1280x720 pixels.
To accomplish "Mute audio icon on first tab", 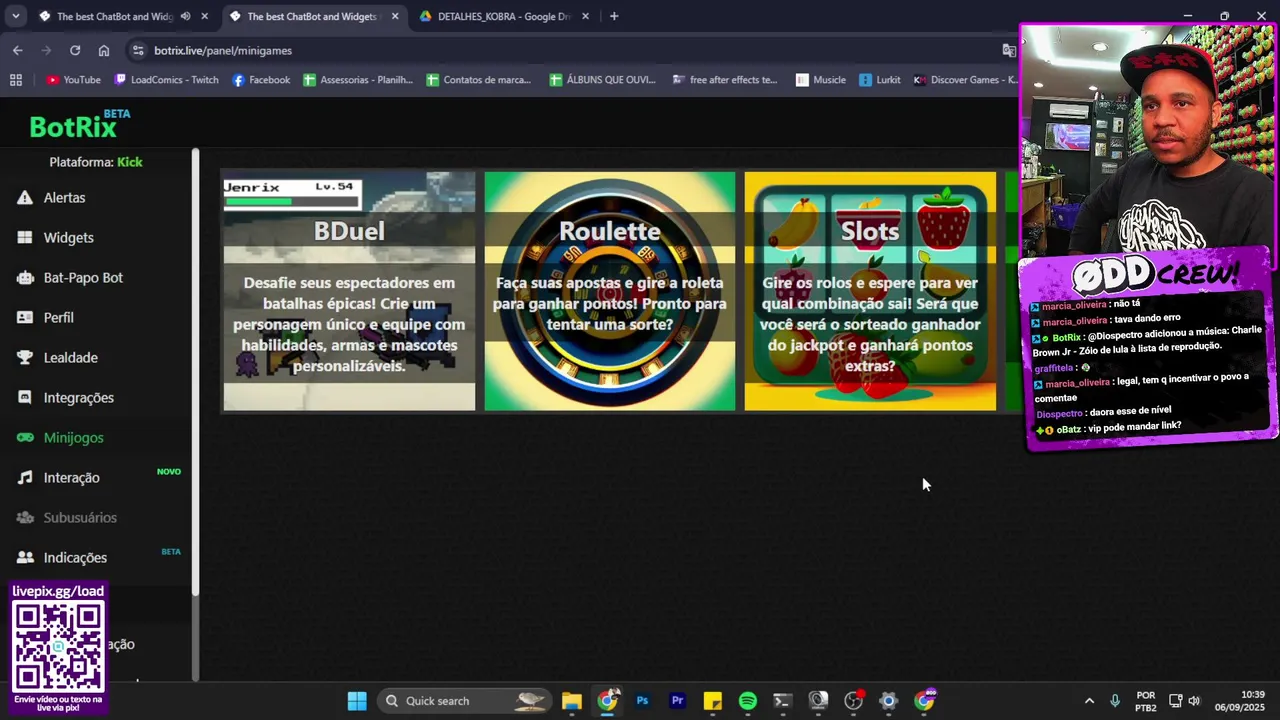I will pyautogui.click(x=185, y=16).
